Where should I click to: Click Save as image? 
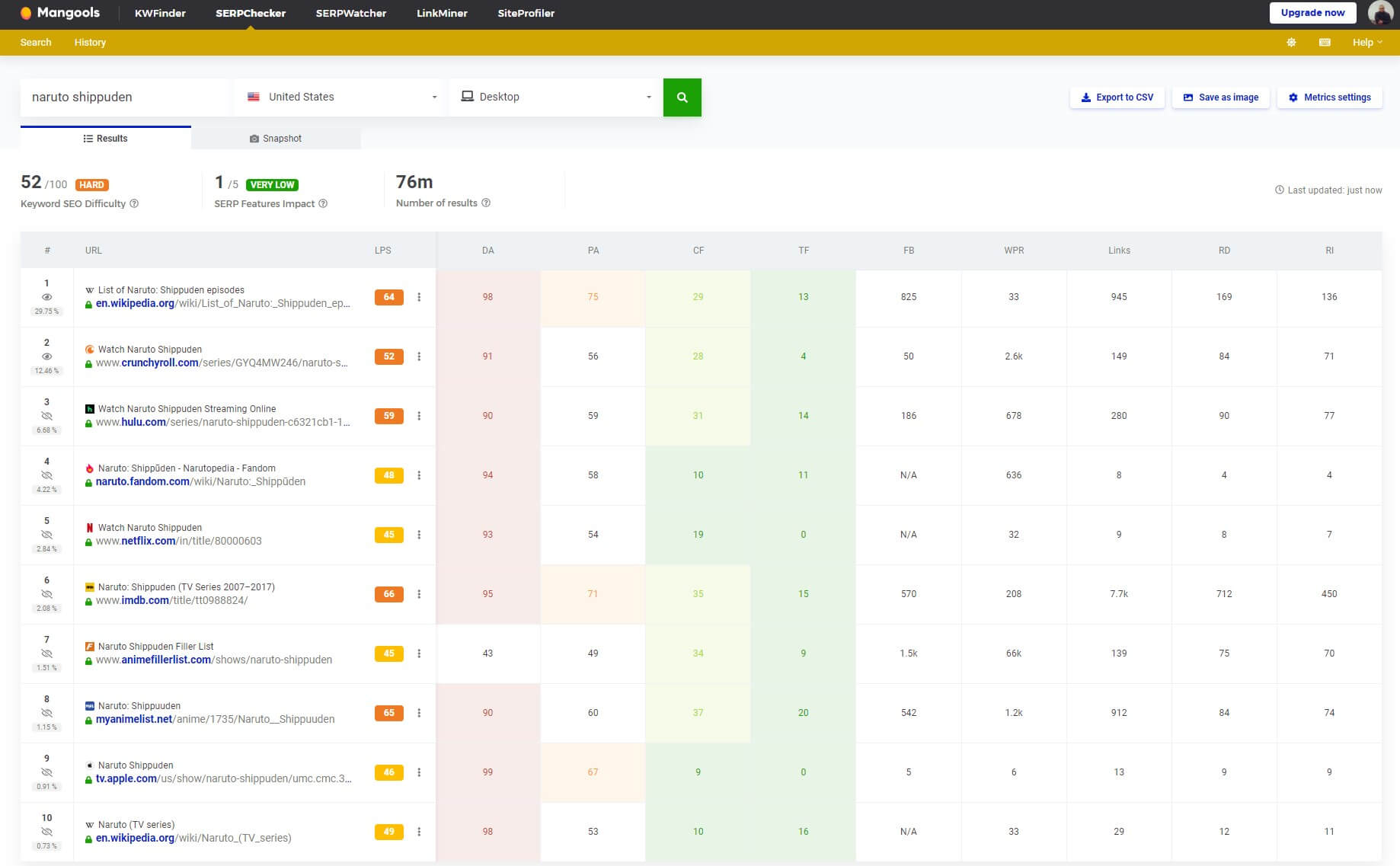[x=1220, y=97]
